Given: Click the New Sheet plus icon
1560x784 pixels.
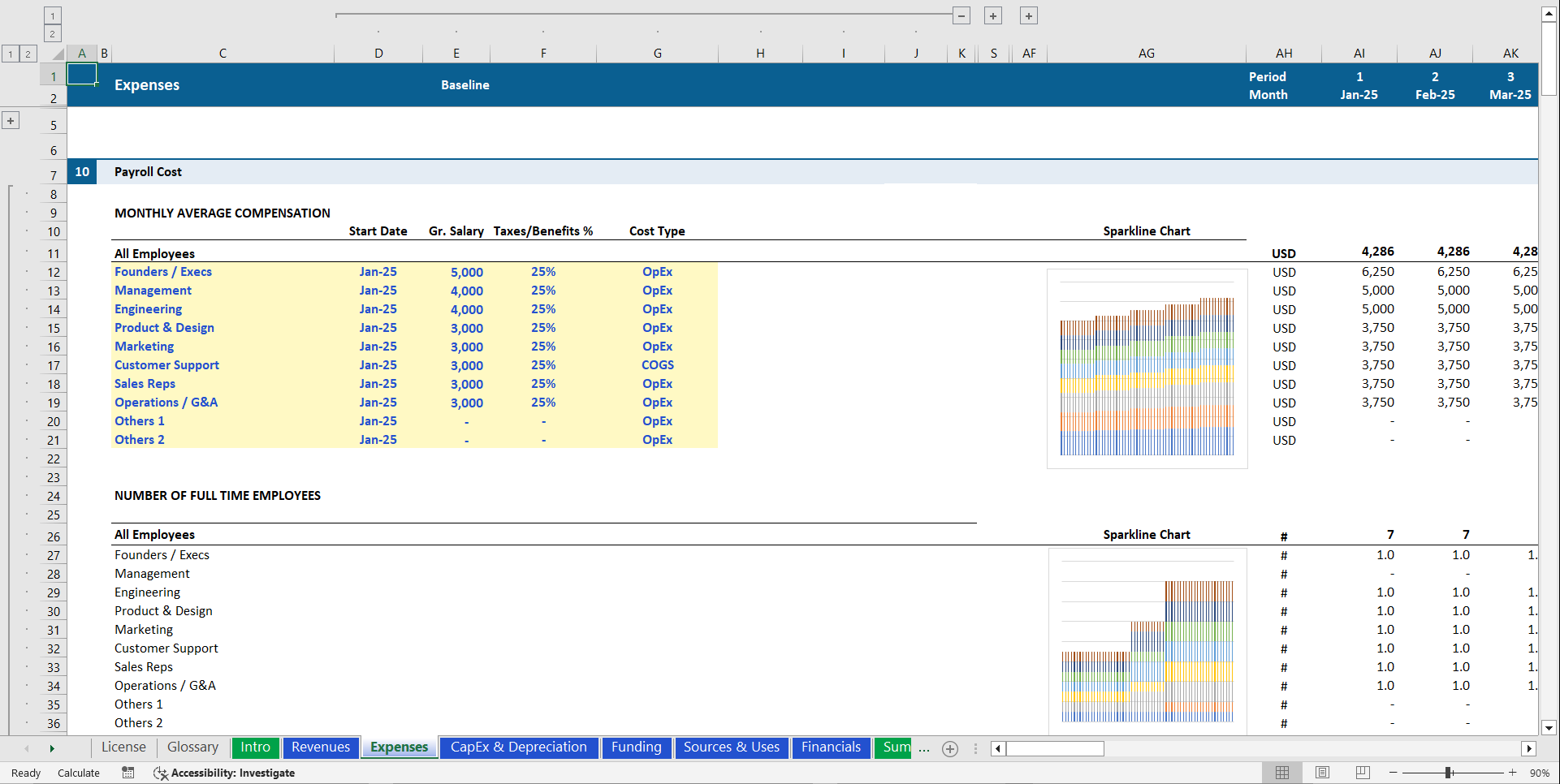Looking at the screenshot, I should point(949,748).
